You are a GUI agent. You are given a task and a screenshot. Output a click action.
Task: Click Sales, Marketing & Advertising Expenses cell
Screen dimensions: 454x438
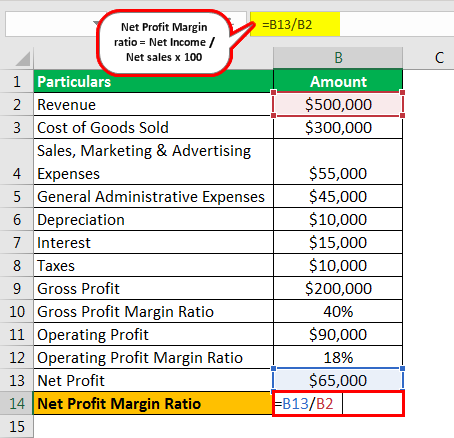(153, 162)
